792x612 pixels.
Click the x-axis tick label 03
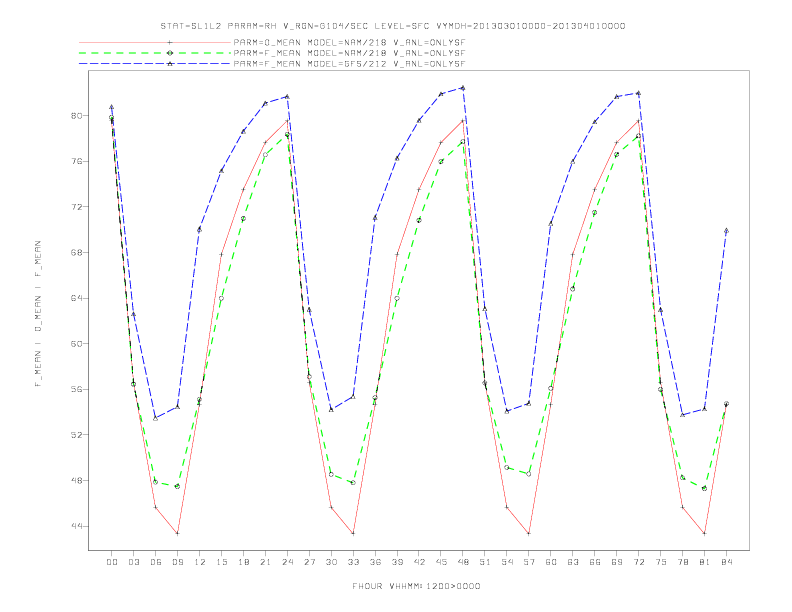tap(133, 562)
